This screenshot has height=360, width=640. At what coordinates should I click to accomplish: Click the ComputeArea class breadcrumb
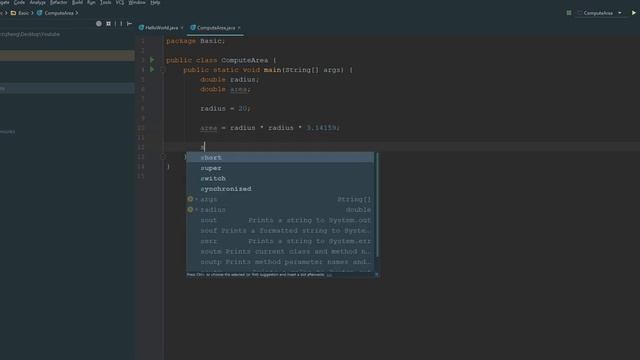click(56, 13)
